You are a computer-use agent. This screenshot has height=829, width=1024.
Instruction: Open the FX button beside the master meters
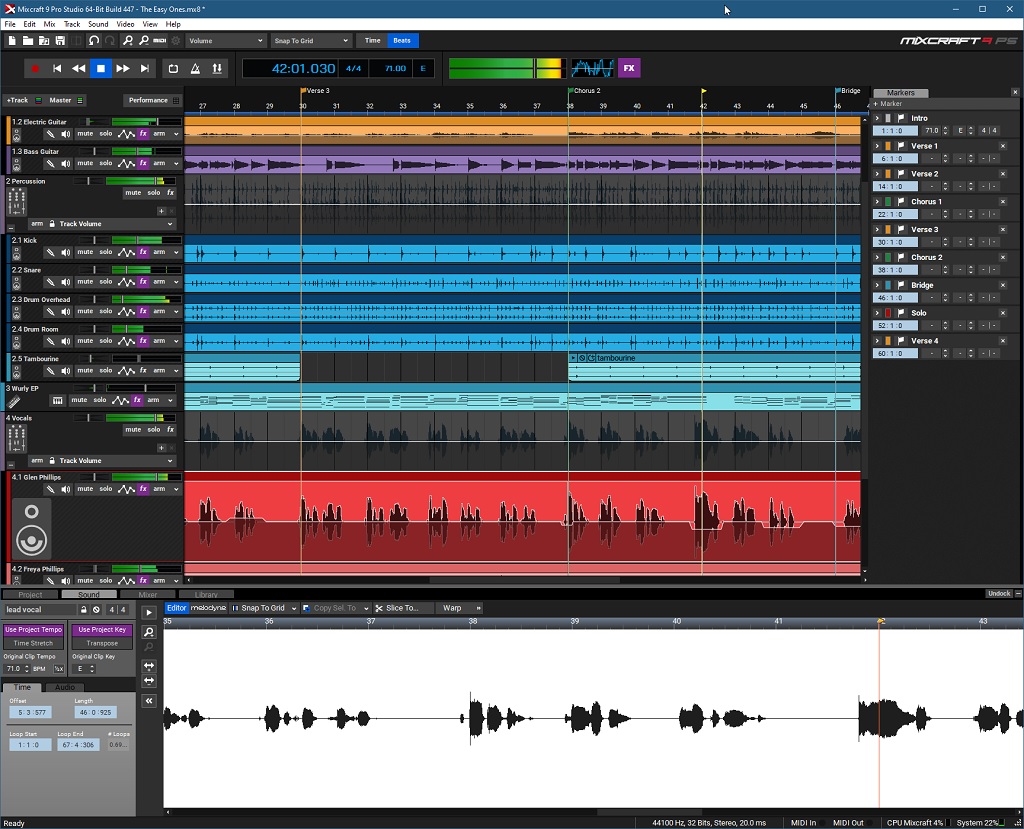(629, 67)
